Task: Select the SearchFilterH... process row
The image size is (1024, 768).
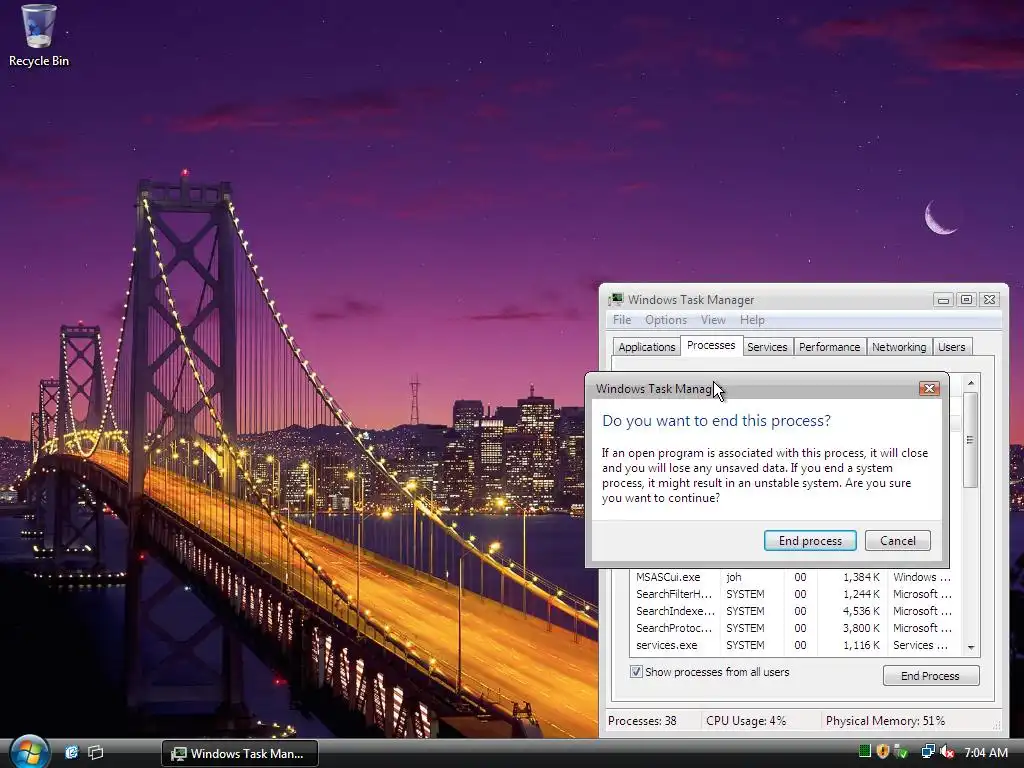Action: pyautogui.click(x=793, y=594)
